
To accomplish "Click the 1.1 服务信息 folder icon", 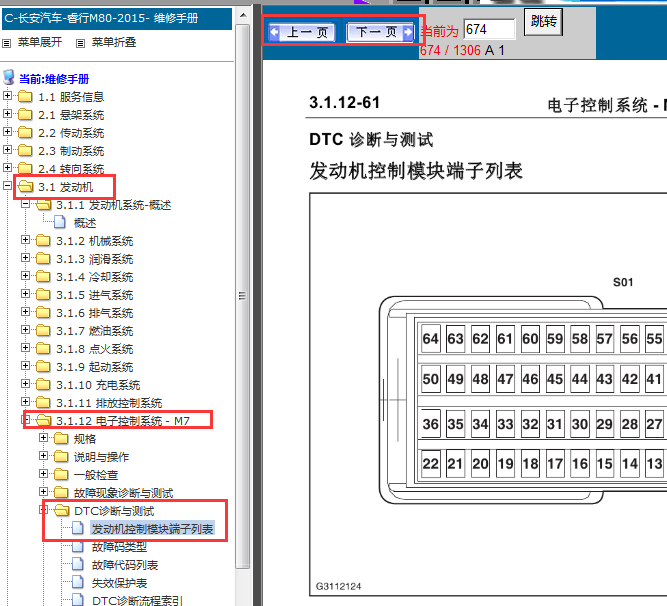I will (x=25, y=97).
